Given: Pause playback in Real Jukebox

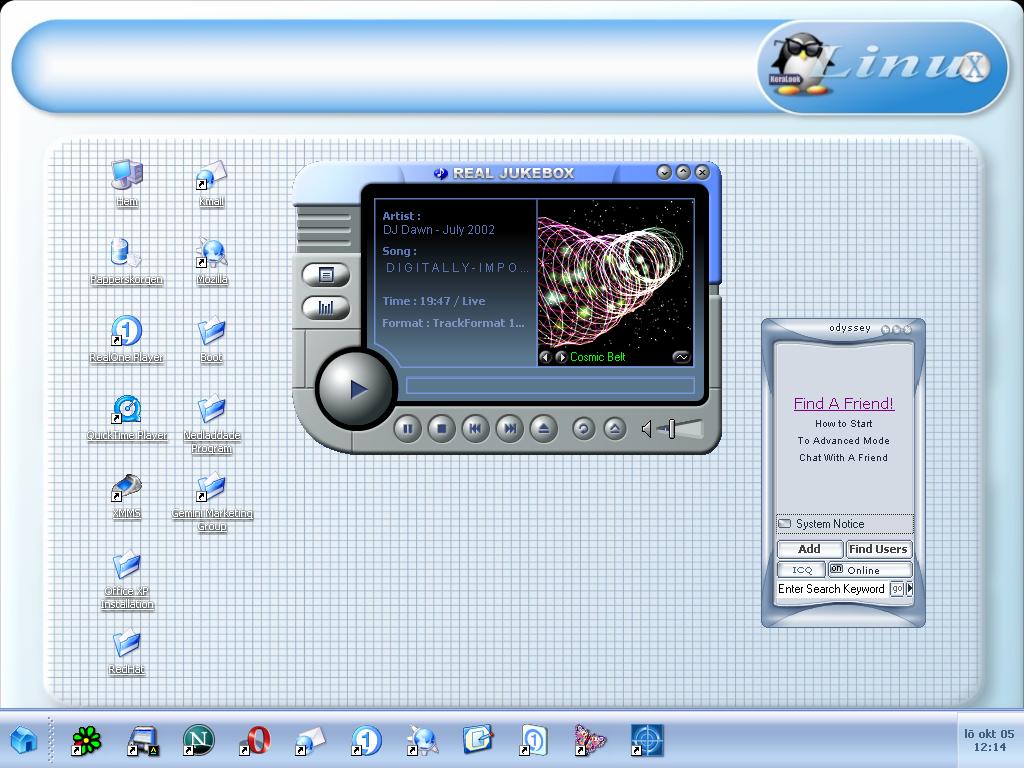Looking at the screenshot, I should [408, 428].
